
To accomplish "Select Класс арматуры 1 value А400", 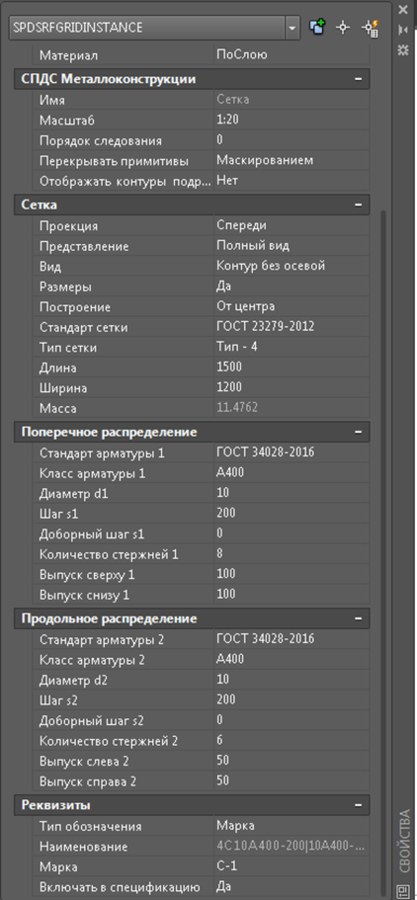I will [x=291, y=472].
